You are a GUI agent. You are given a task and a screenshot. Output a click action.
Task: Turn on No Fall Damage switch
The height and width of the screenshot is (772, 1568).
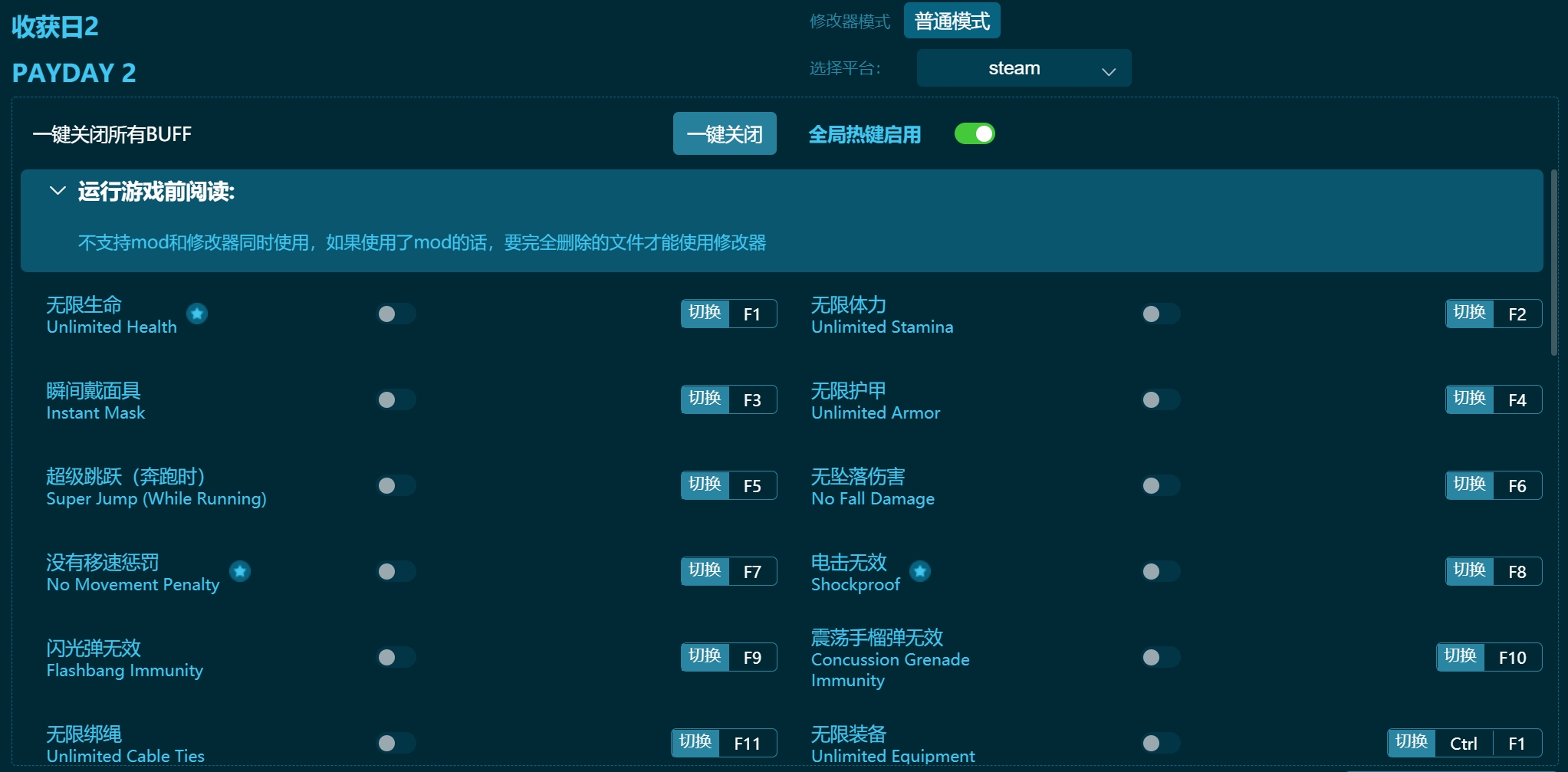[x=1160, y=485]
